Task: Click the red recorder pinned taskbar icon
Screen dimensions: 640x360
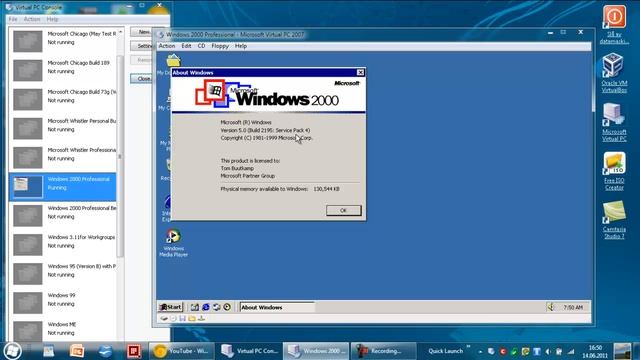Action: pos(133,351)
